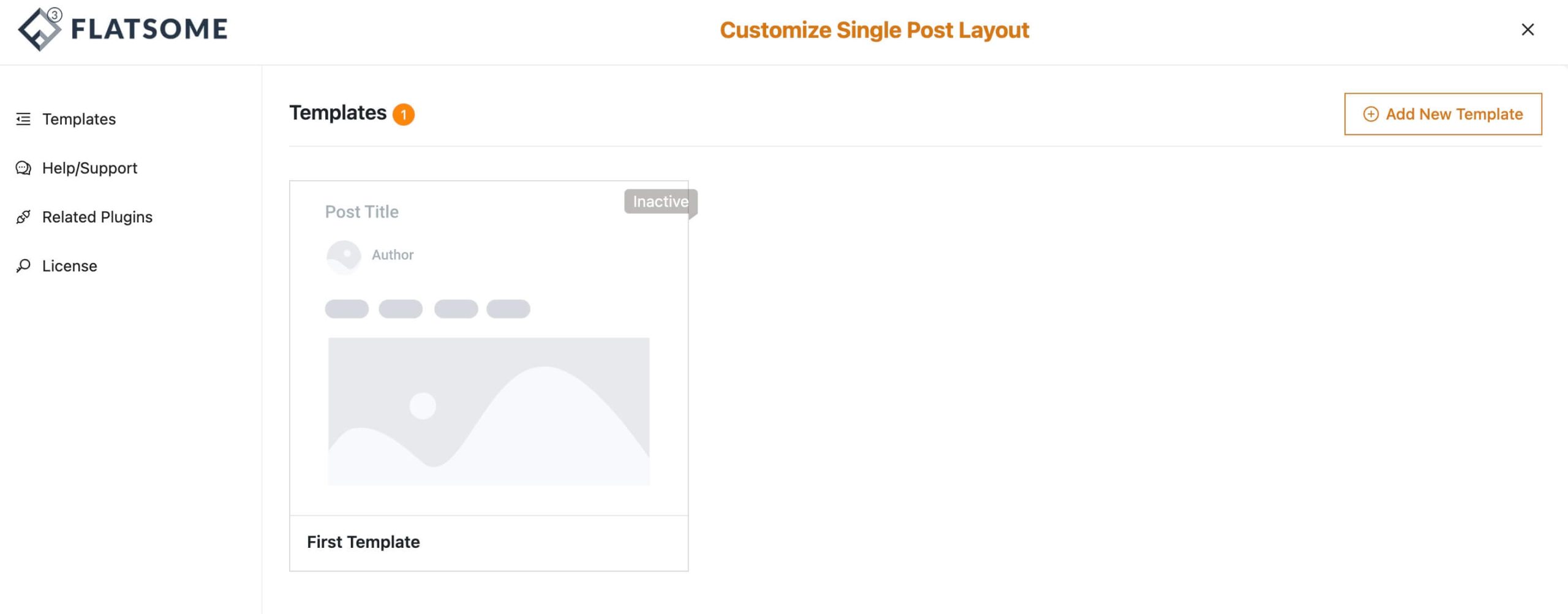
Task: Open the License menu item
Action: [70, 266]
